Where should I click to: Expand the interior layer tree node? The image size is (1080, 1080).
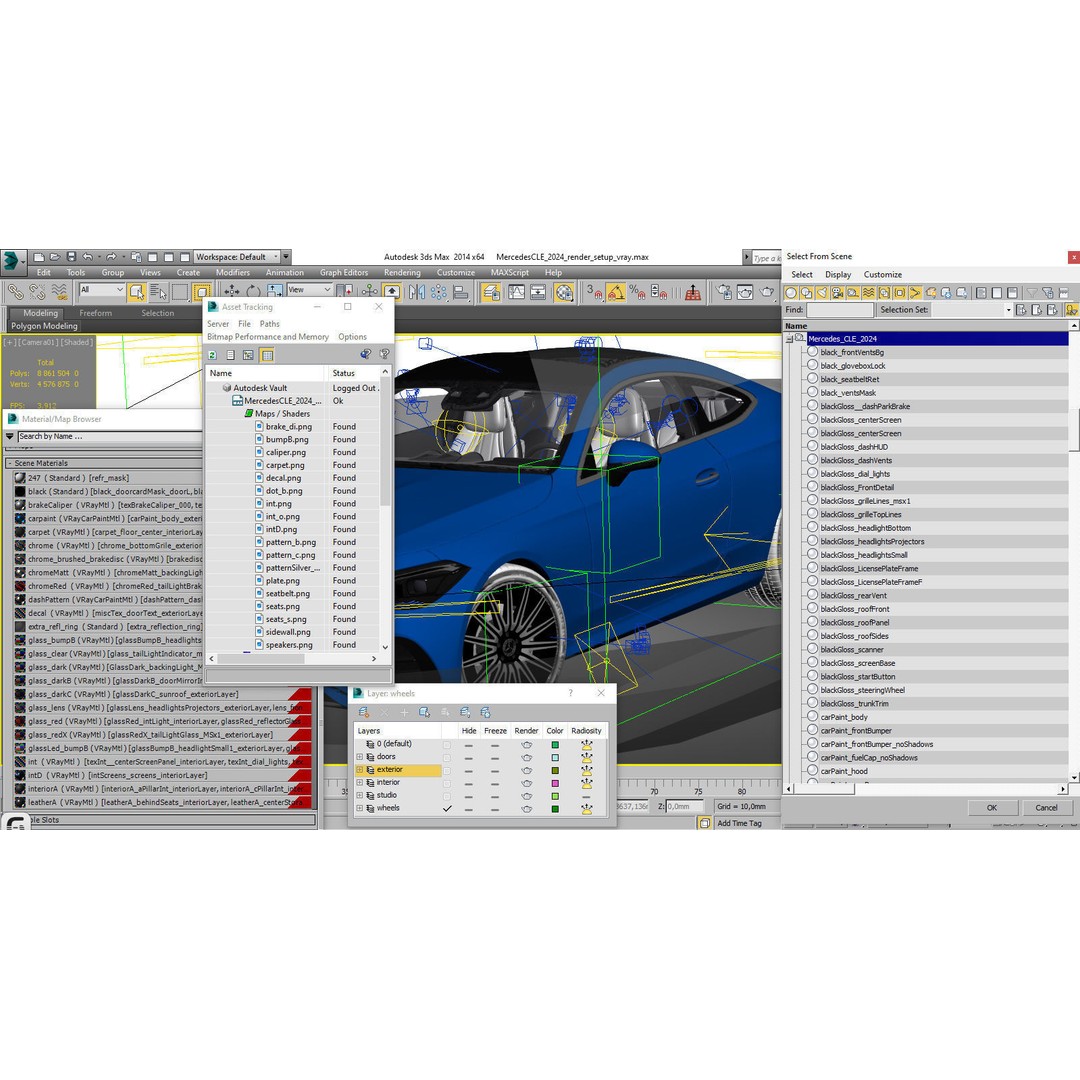[x=360, y=782]
